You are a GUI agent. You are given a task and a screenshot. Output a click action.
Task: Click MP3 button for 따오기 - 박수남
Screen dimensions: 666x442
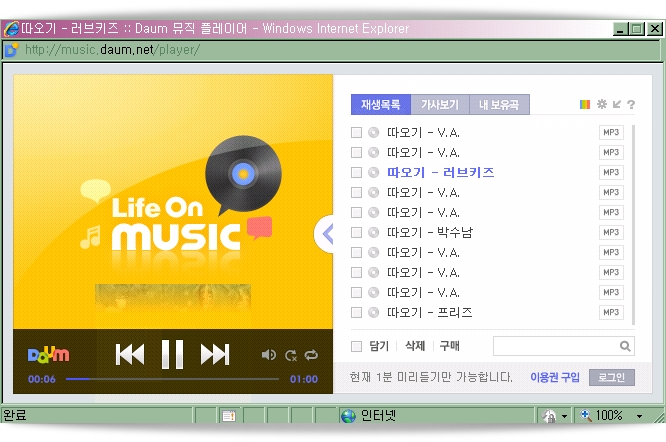tap(611, 233)
